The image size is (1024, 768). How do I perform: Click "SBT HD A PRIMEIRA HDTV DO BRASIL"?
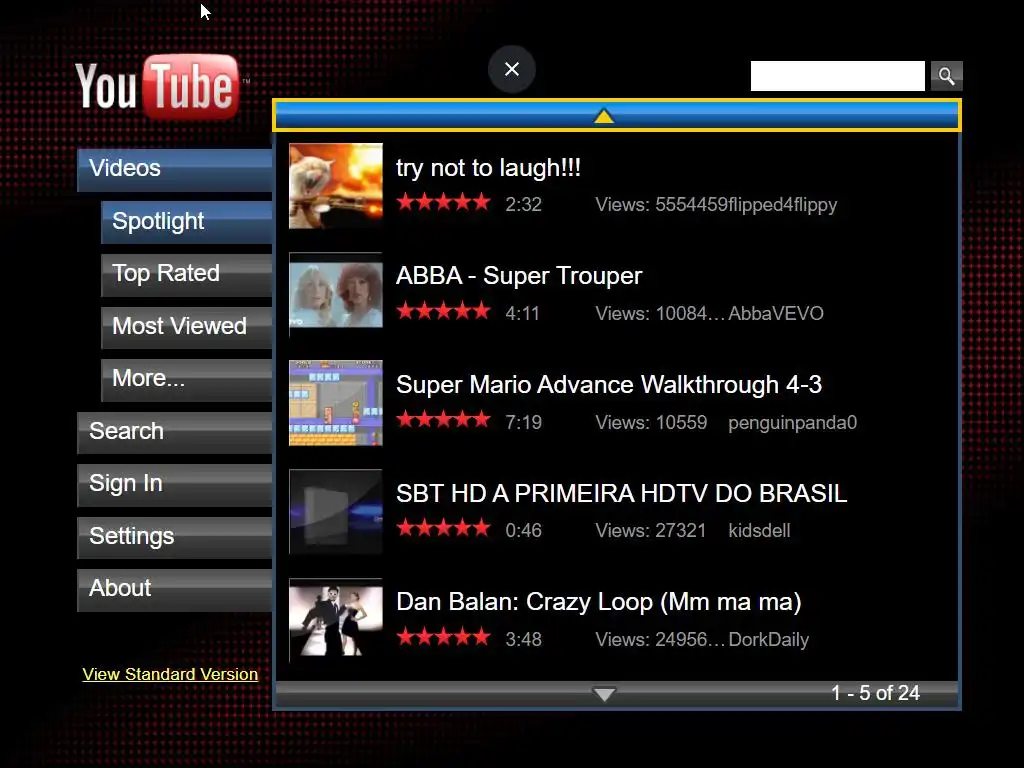622,493
